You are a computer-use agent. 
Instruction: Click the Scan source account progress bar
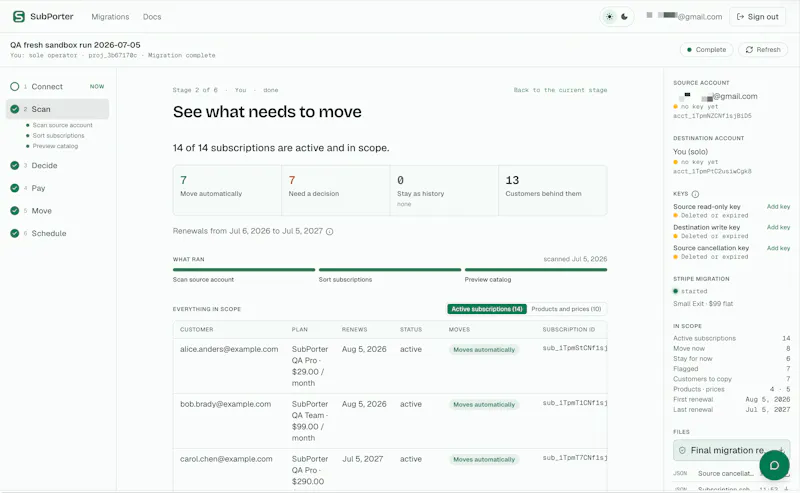point(244,269)
